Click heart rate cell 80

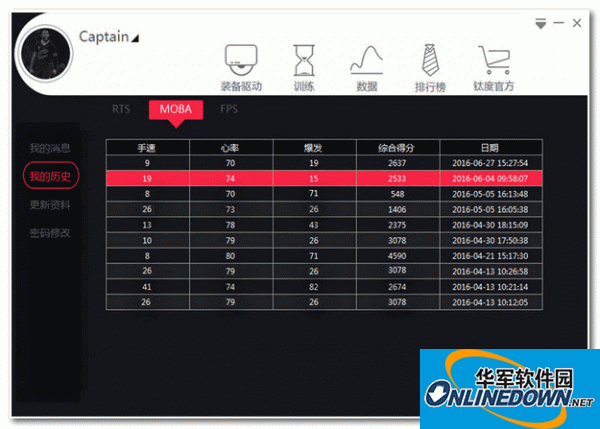pyautogui.click(x=231, y=256)
